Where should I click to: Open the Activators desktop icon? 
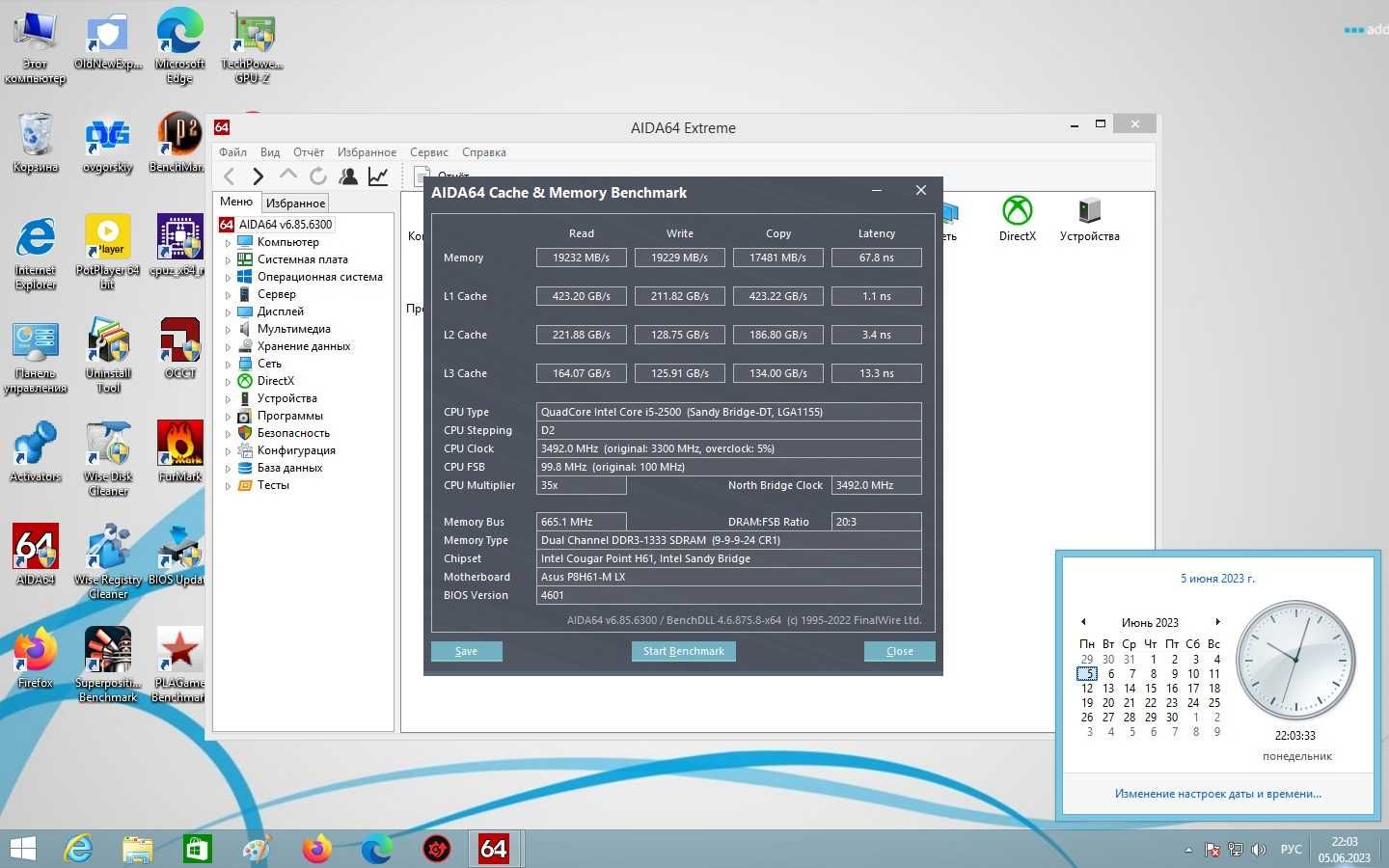point(36,451)
